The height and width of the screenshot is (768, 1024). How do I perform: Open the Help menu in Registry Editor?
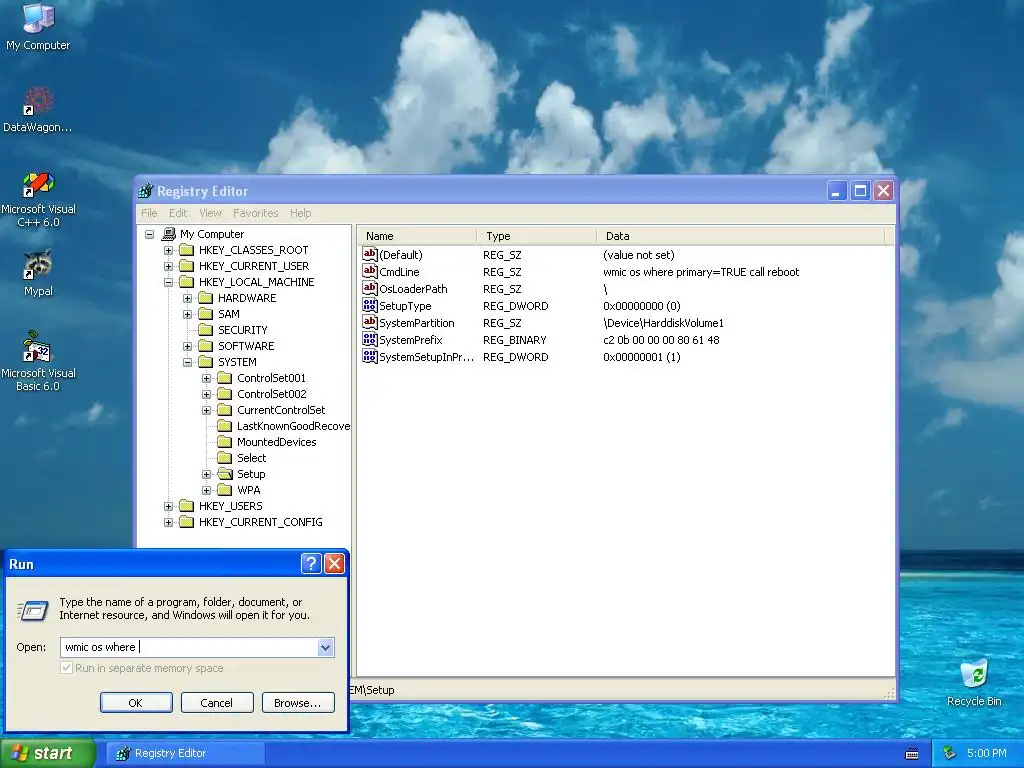coord(300,213)
